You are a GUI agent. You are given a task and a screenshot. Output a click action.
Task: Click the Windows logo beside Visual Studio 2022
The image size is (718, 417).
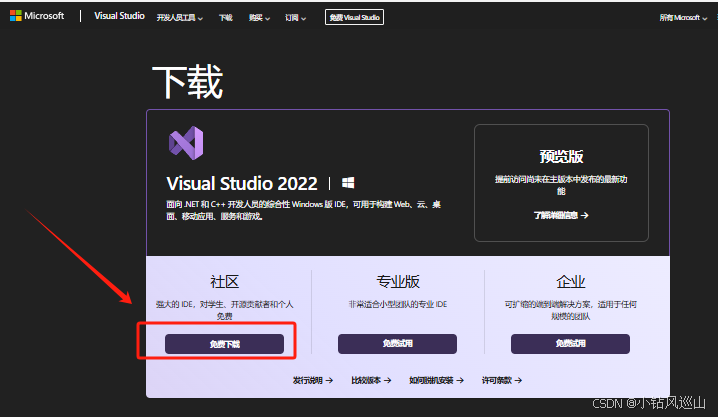pos(348,184)
